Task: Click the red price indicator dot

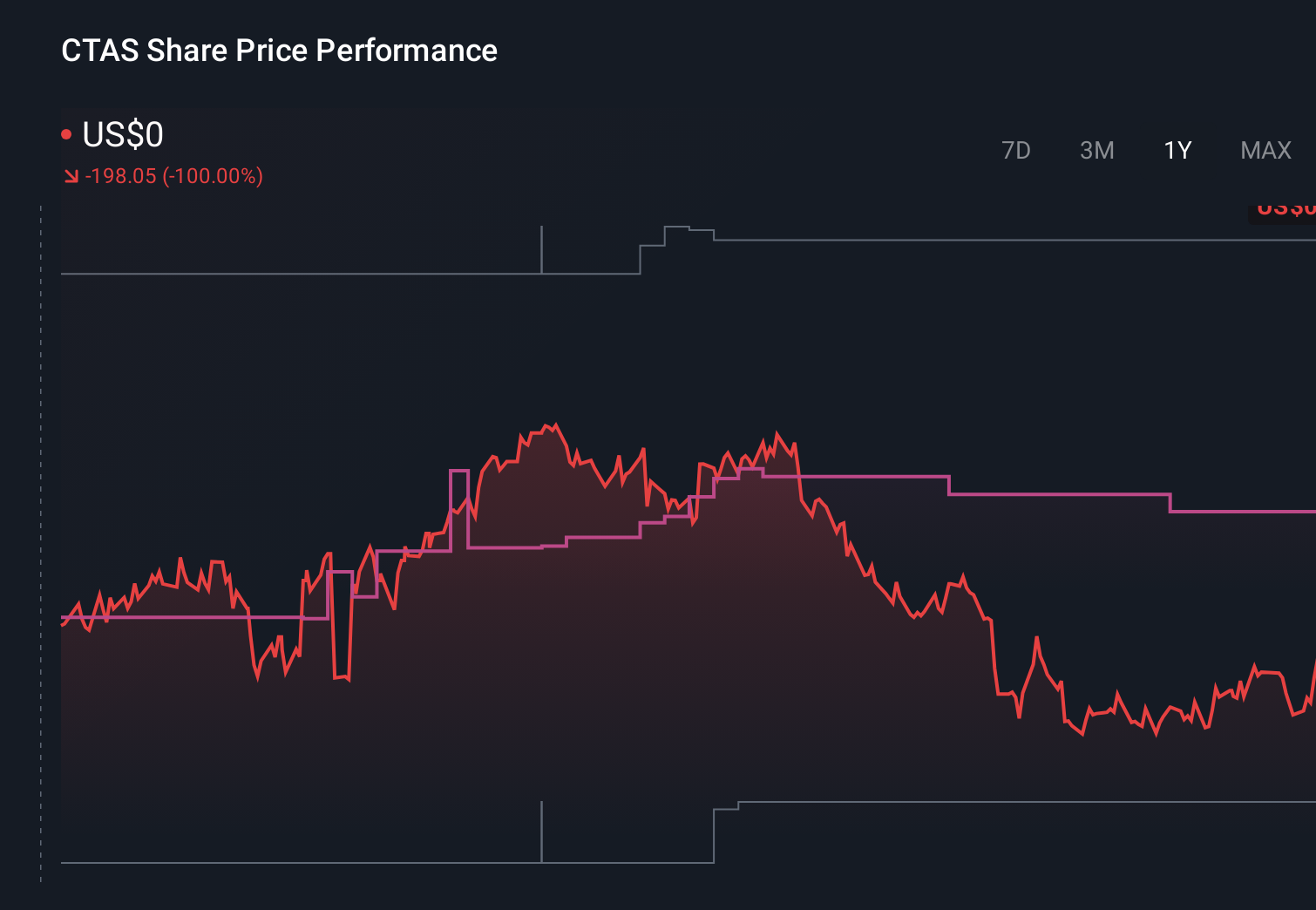Action: (66, 133)
